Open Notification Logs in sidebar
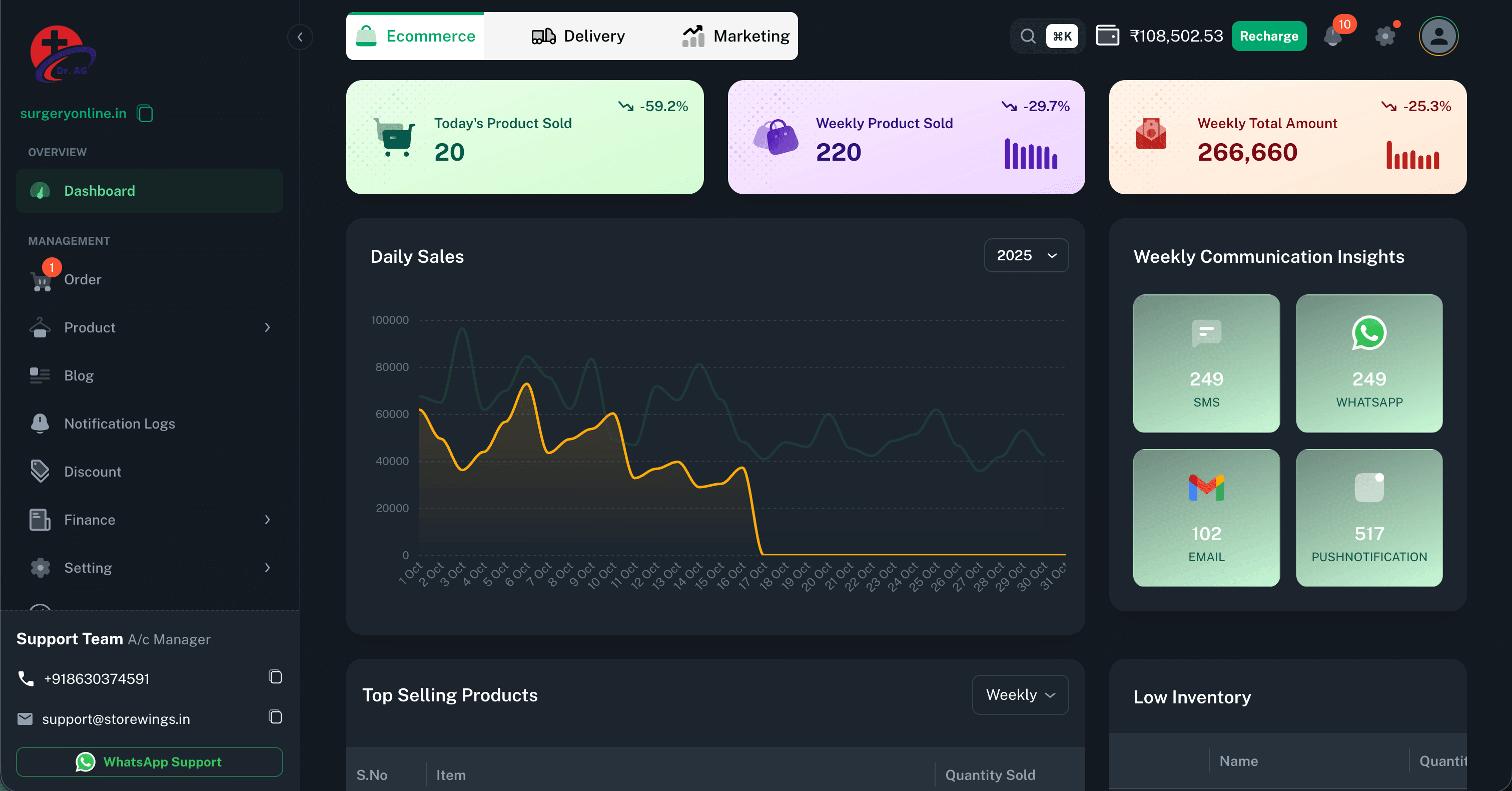 click(119, 424)
